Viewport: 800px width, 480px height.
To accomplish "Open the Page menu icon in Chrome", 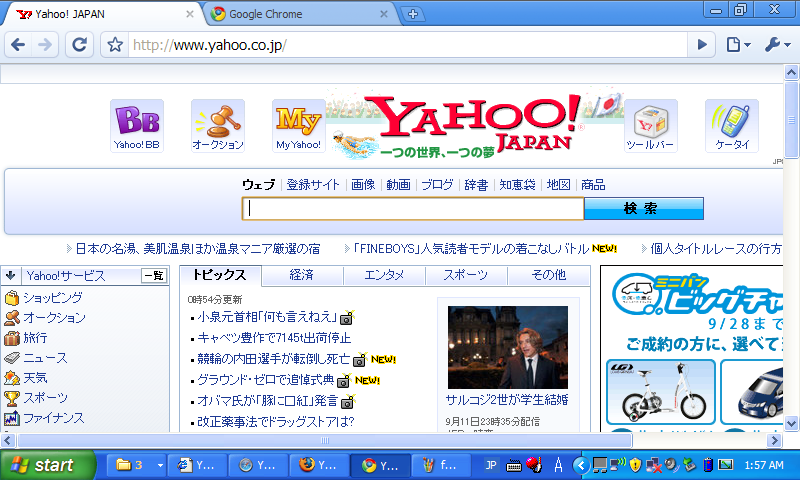I will pos(738,45).
